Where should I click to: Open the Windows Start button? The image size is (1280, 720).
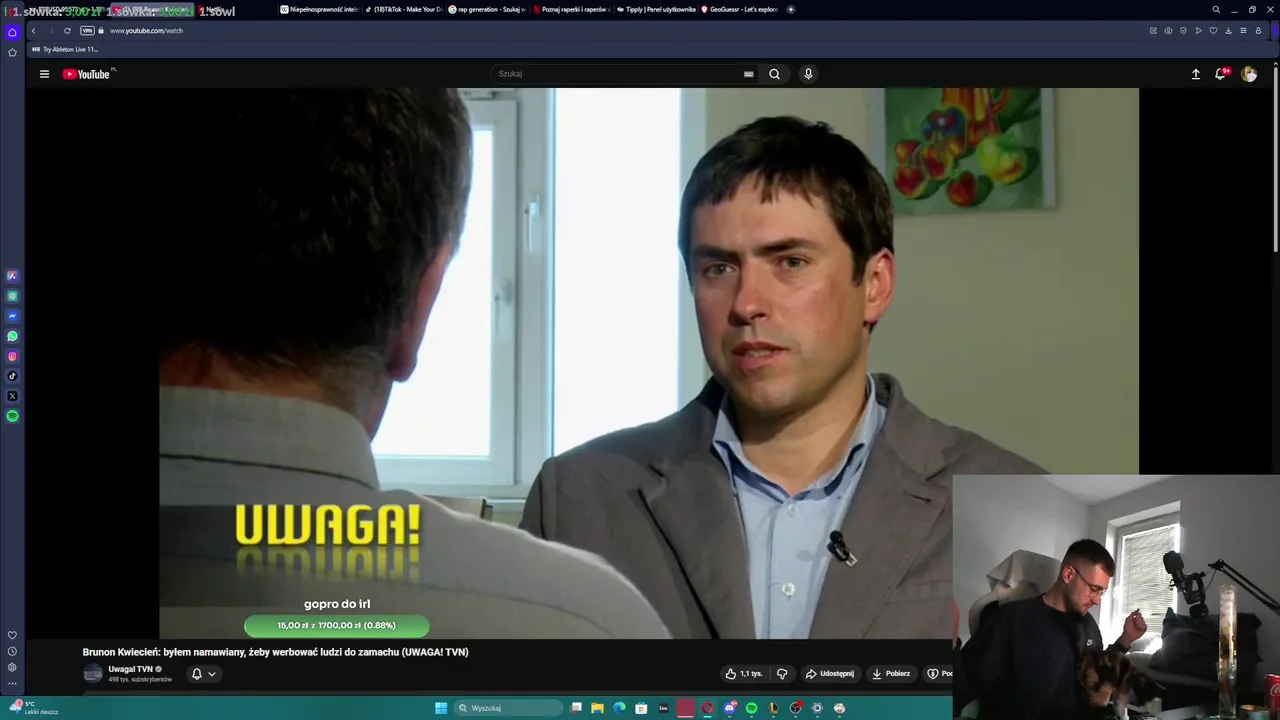coord(441,708)
